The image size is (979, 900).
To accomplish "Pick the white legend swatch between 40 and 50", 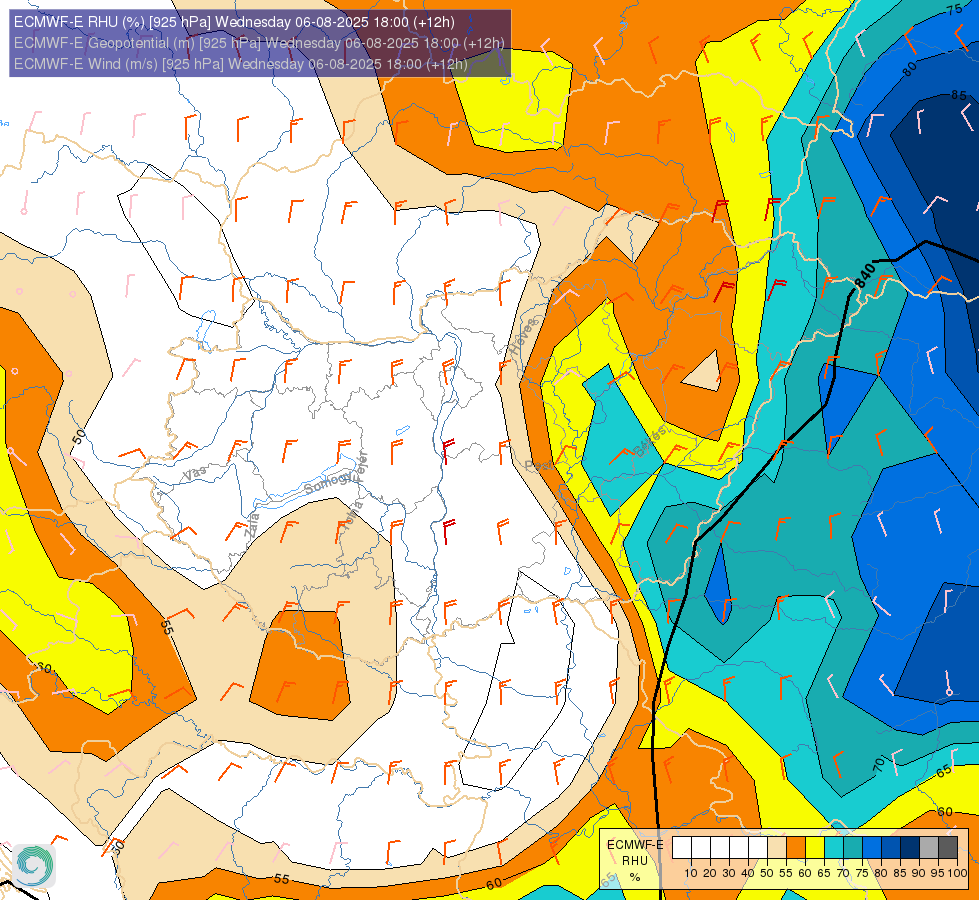I will pos(758,848).
